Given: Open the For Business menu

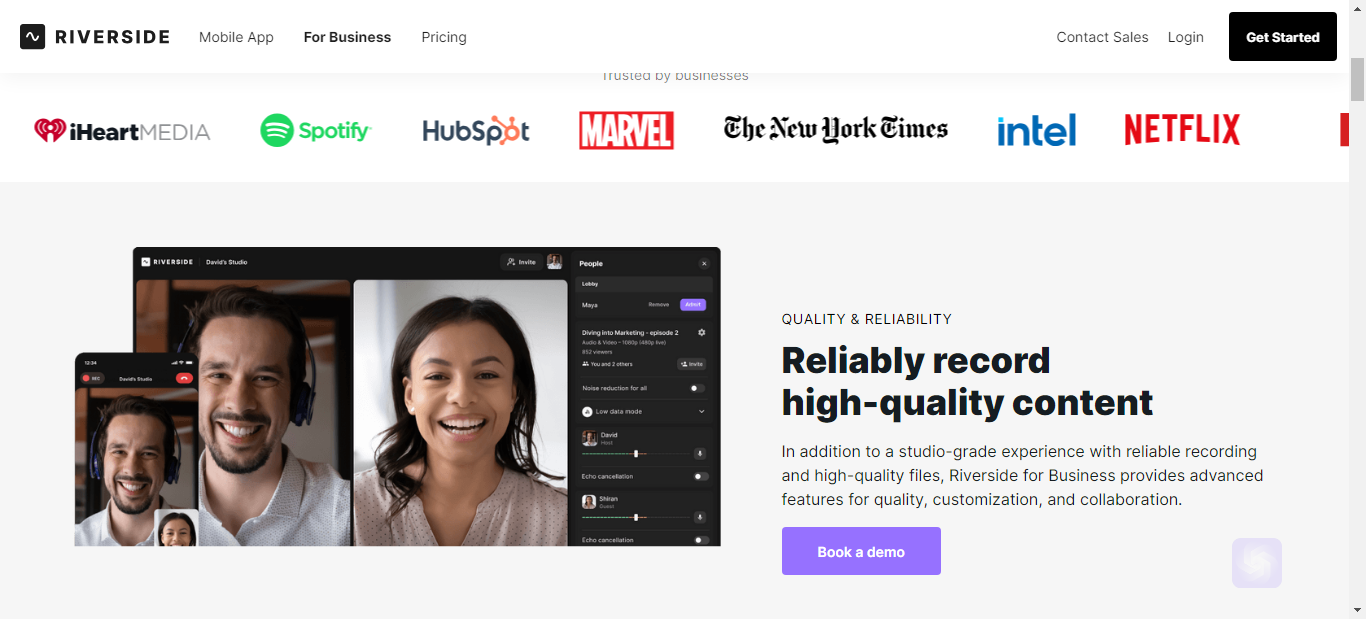Looking at the screenshot, I should 347,37.
